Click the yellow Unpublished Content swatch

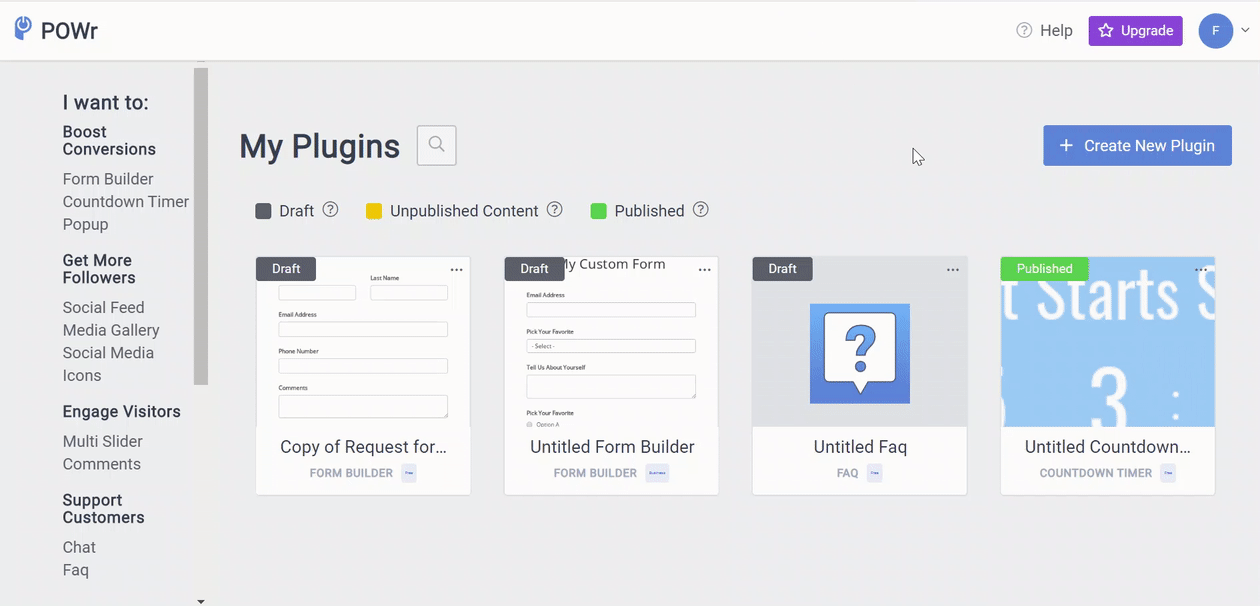click(374, 211)
